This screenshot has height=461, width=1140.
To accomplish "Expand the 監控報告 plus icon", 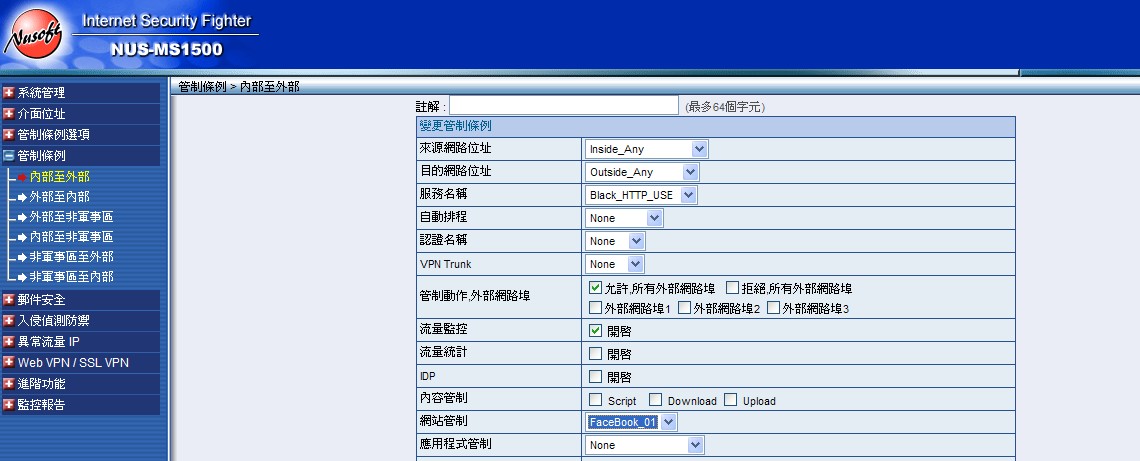I will (x=9, y=404).
